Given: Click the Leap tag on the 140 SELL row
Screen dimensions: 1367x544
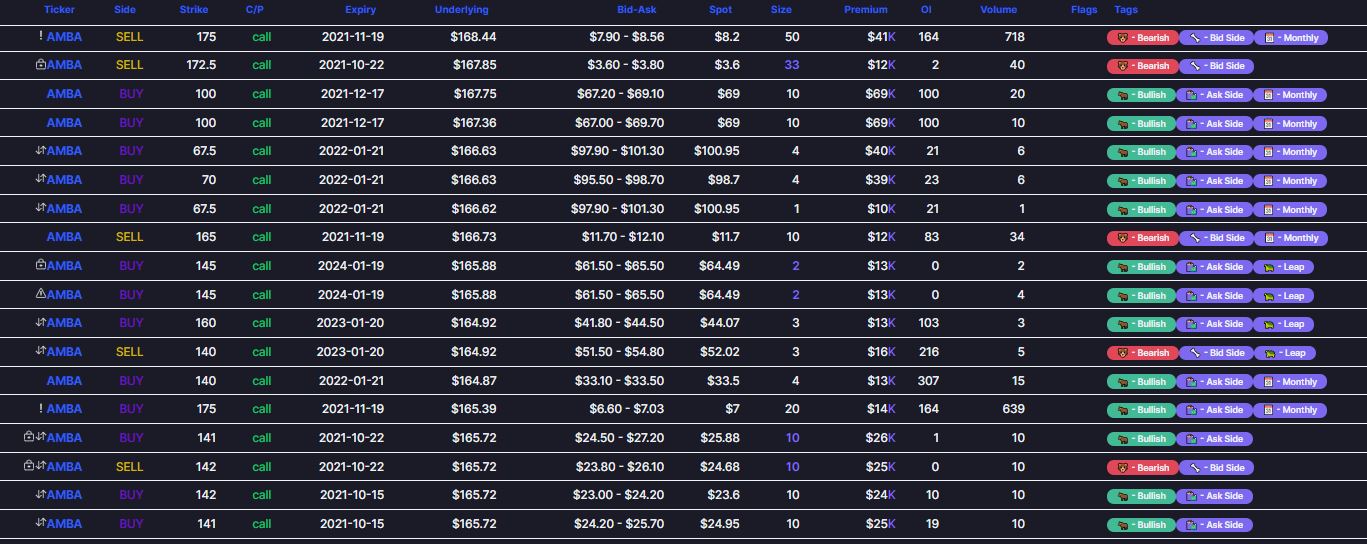Looking at the screenshot, I should (1285, 353).
